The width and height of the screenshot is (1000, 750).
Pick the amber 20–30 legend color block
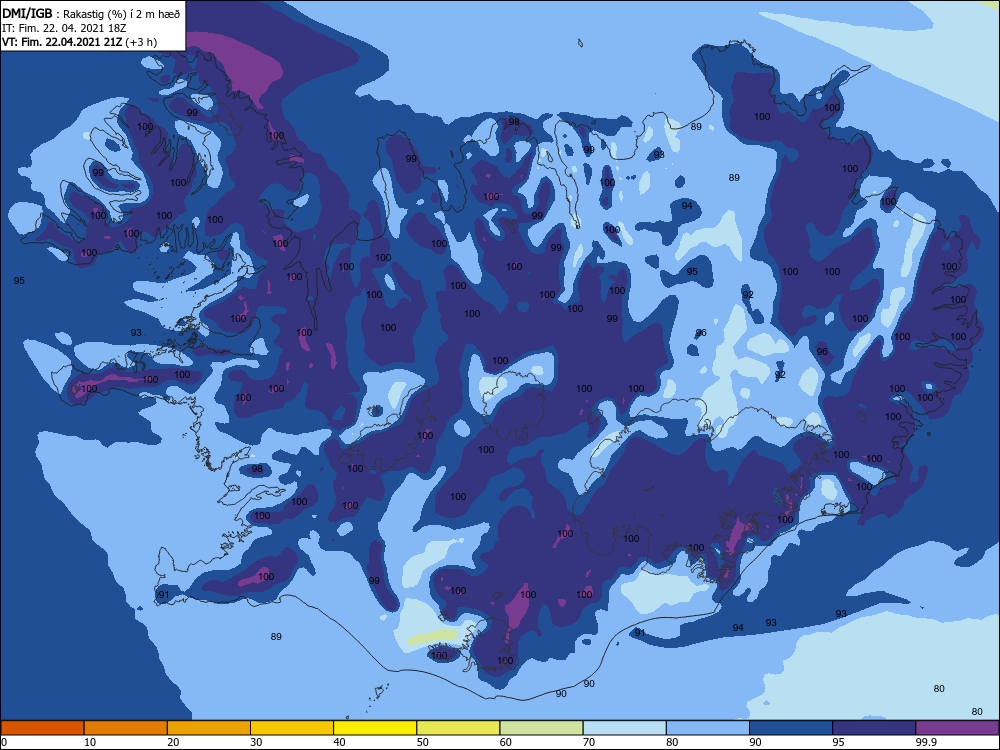209,728
